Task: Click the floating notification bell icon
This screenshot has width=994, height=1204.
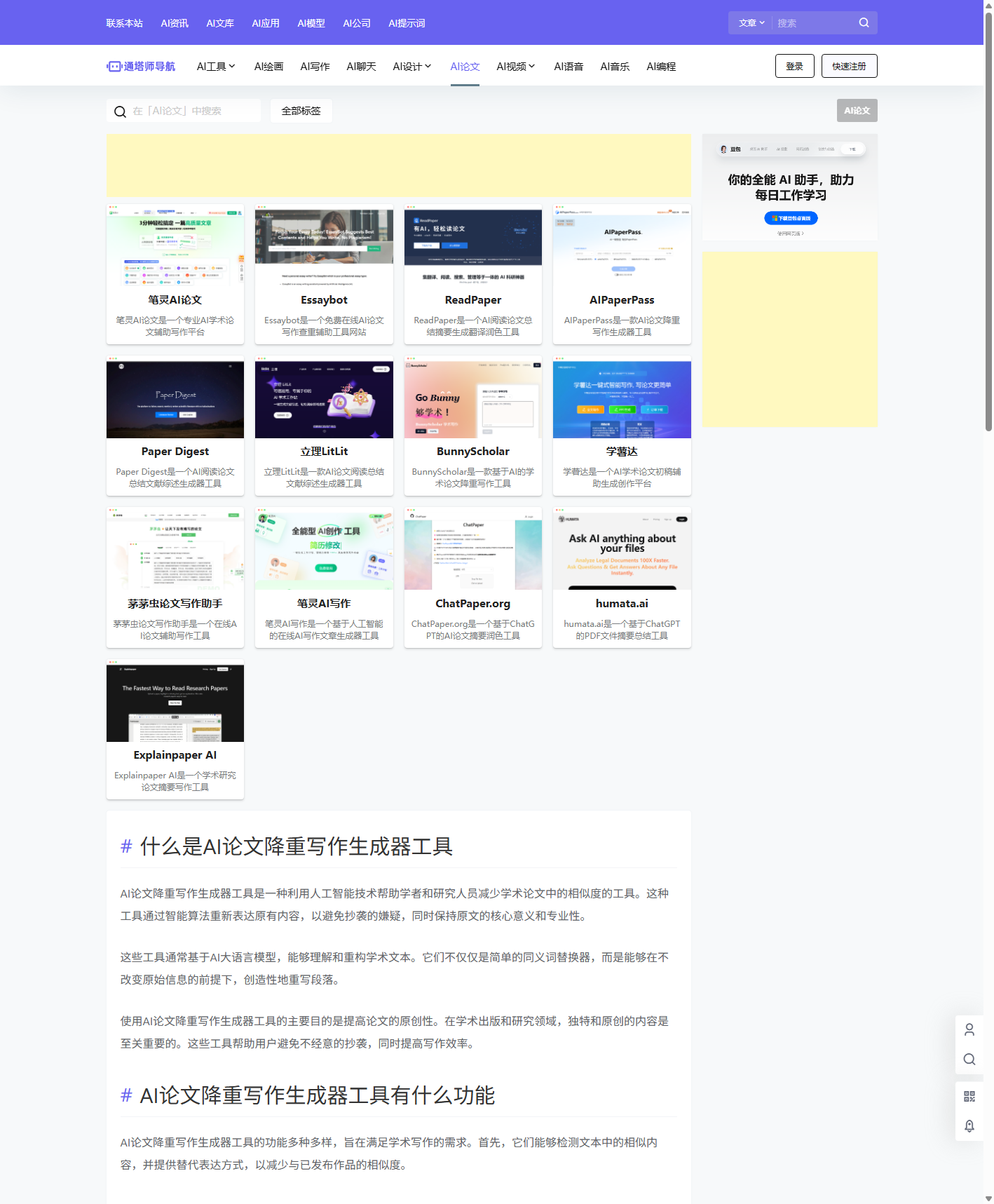Action: coord(969,1126)
